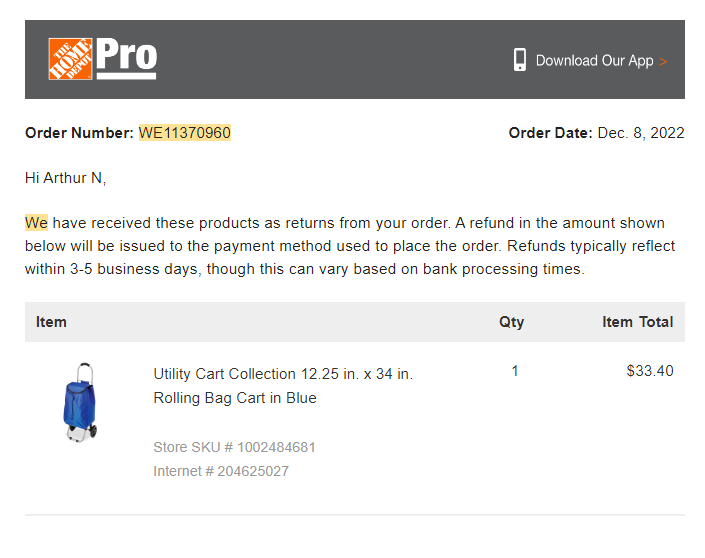The height and width of the screenshot is (558, 705).
Task: Click the highlighted word We
Action: pyautogui.click(x=36, y=223)
